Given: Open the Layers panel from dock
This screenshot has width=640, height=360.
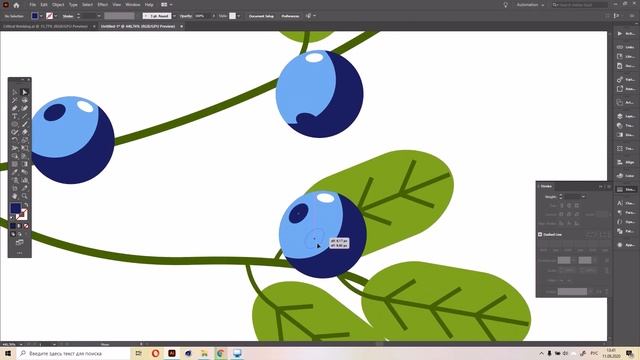Looking at the screenshot, I should (x=625, y=116).
